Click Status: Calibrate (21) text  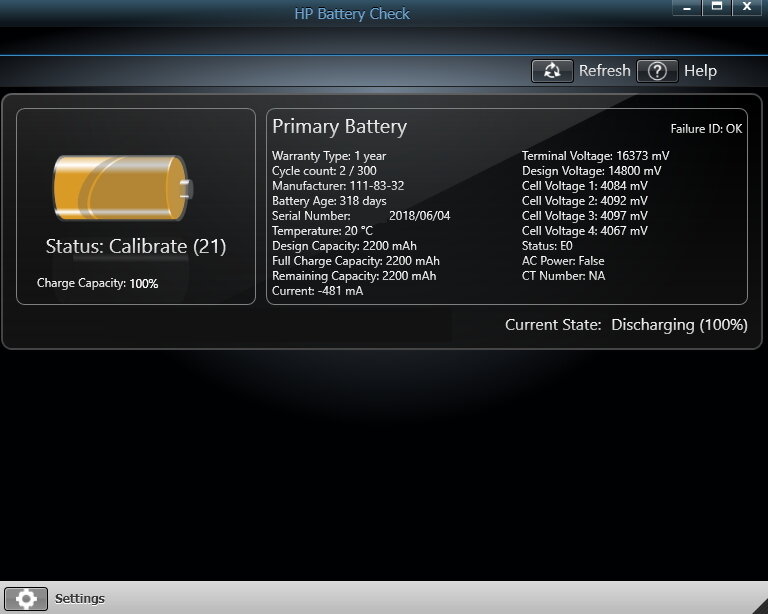tap(136, 246)
